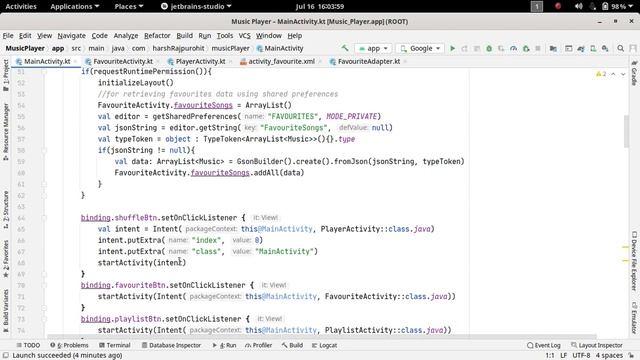Open the Device File Explorer panel
This screenshot has width=640, height=360.
(x=634, y=261)
